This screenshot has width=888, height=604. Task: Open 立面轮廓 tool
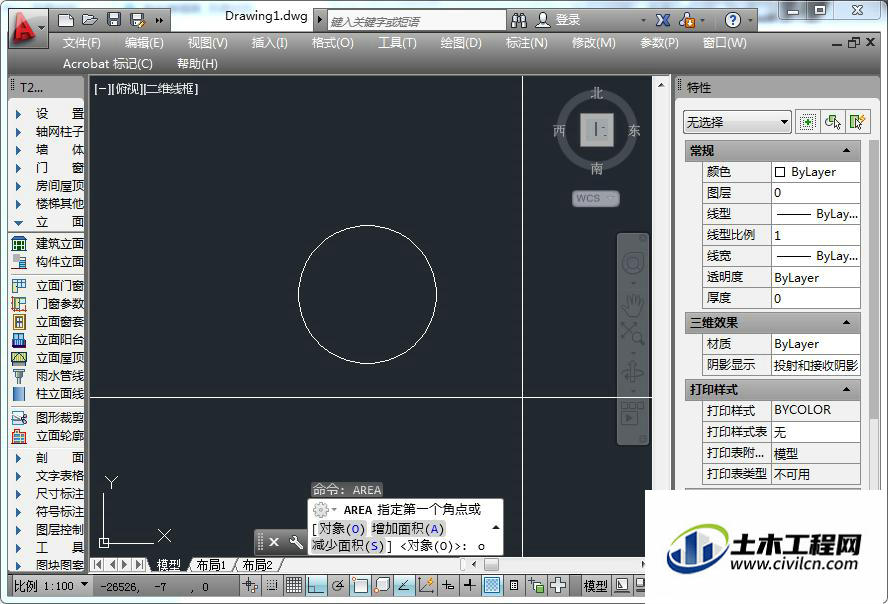48,436
